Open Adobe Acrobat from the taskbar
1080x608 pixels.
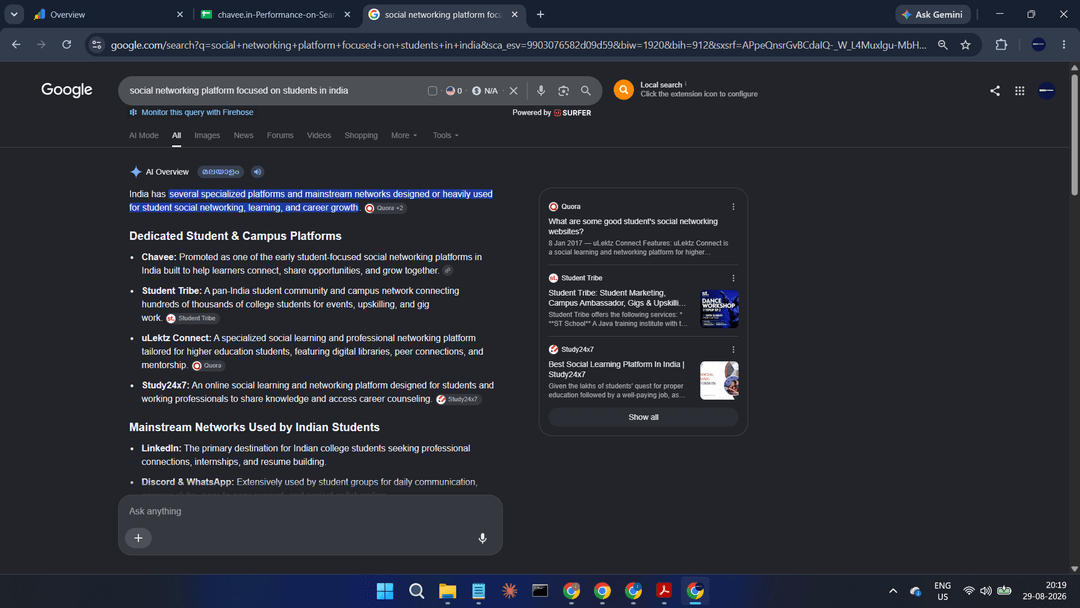click(x=664, y=591)
